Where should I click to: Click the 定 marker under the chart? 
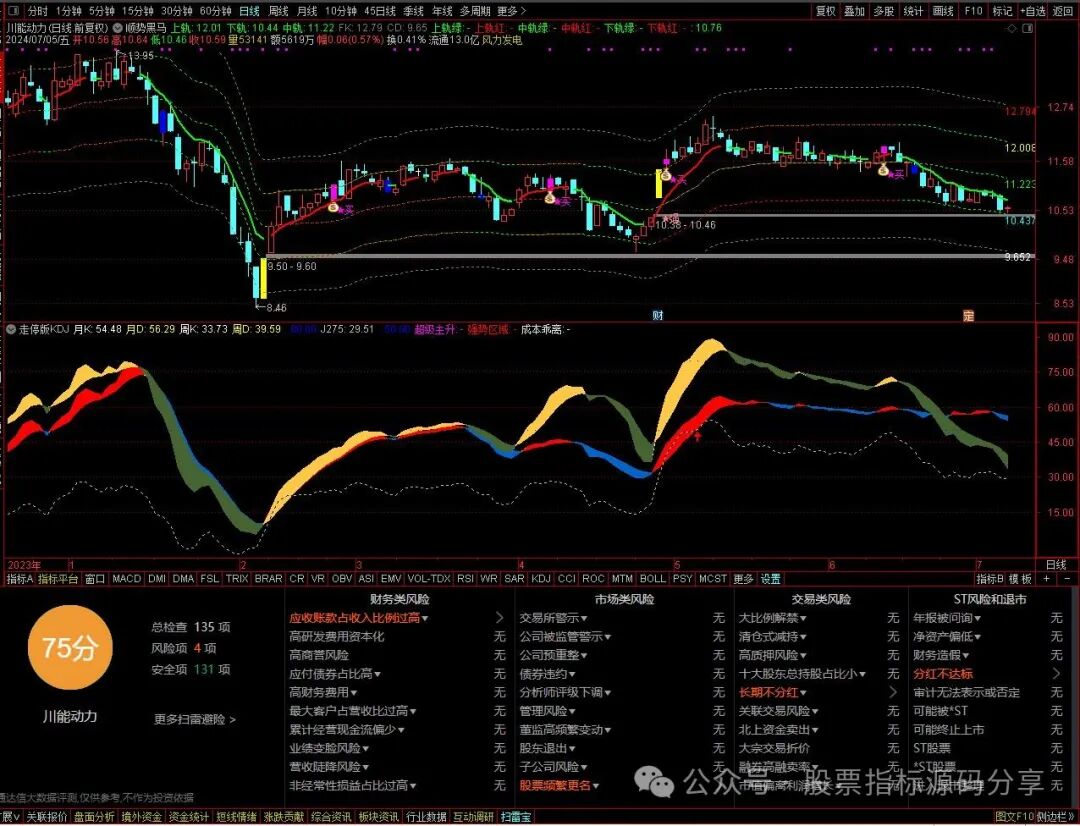coord(968,316)
